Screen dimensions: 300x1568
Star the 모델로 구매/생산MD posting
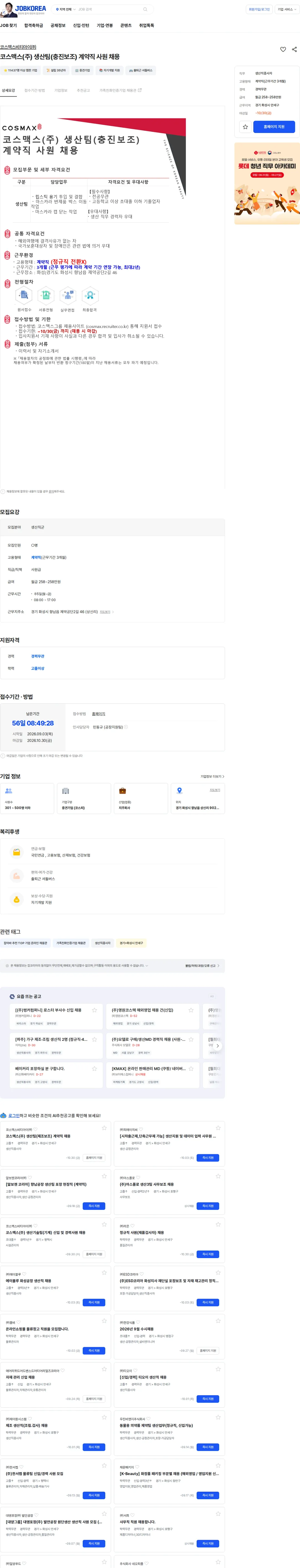click(x=191, y=1039)
